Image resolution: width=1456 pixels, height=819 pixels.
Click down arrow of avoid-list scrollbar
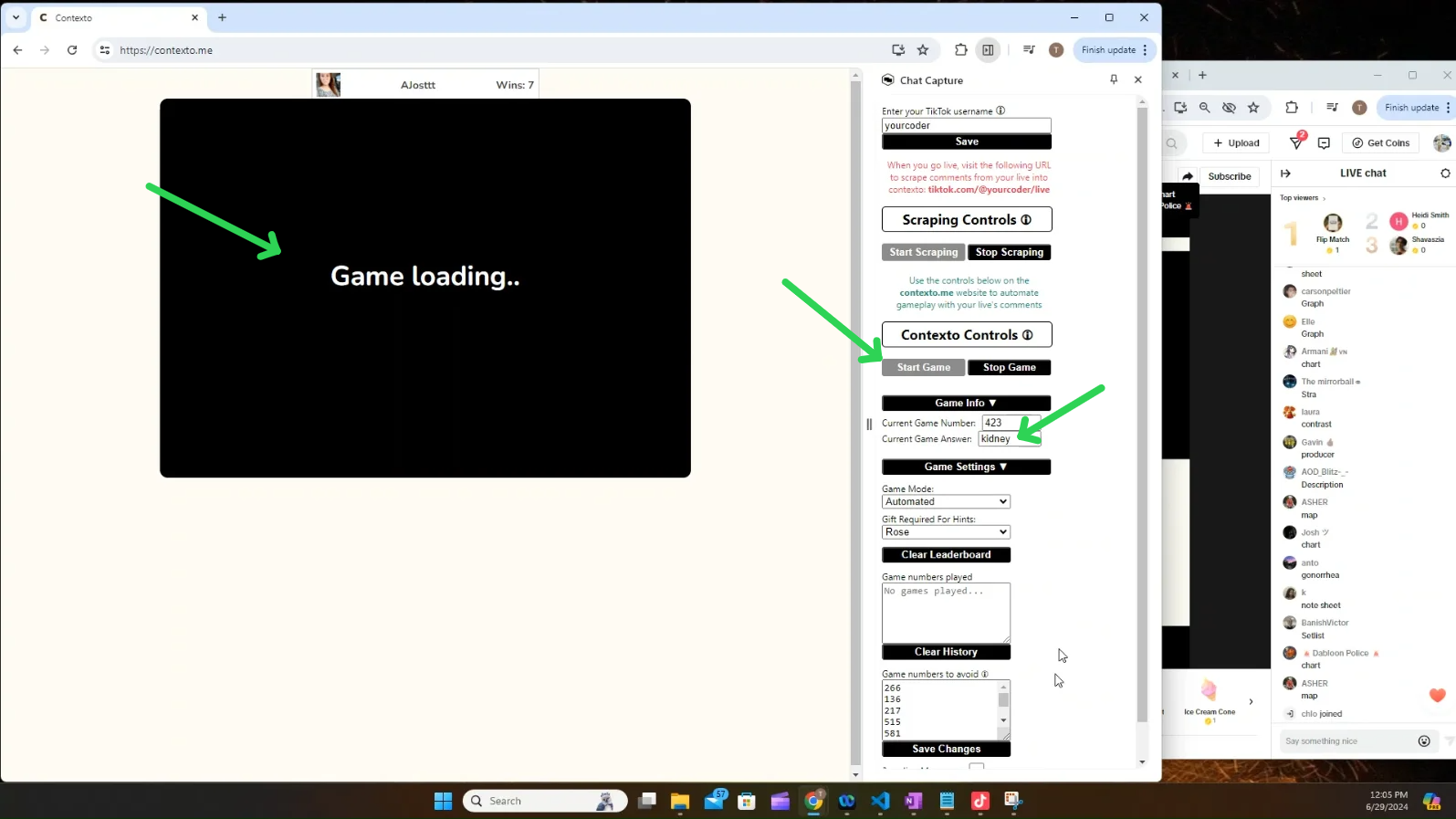[1003, 720]
